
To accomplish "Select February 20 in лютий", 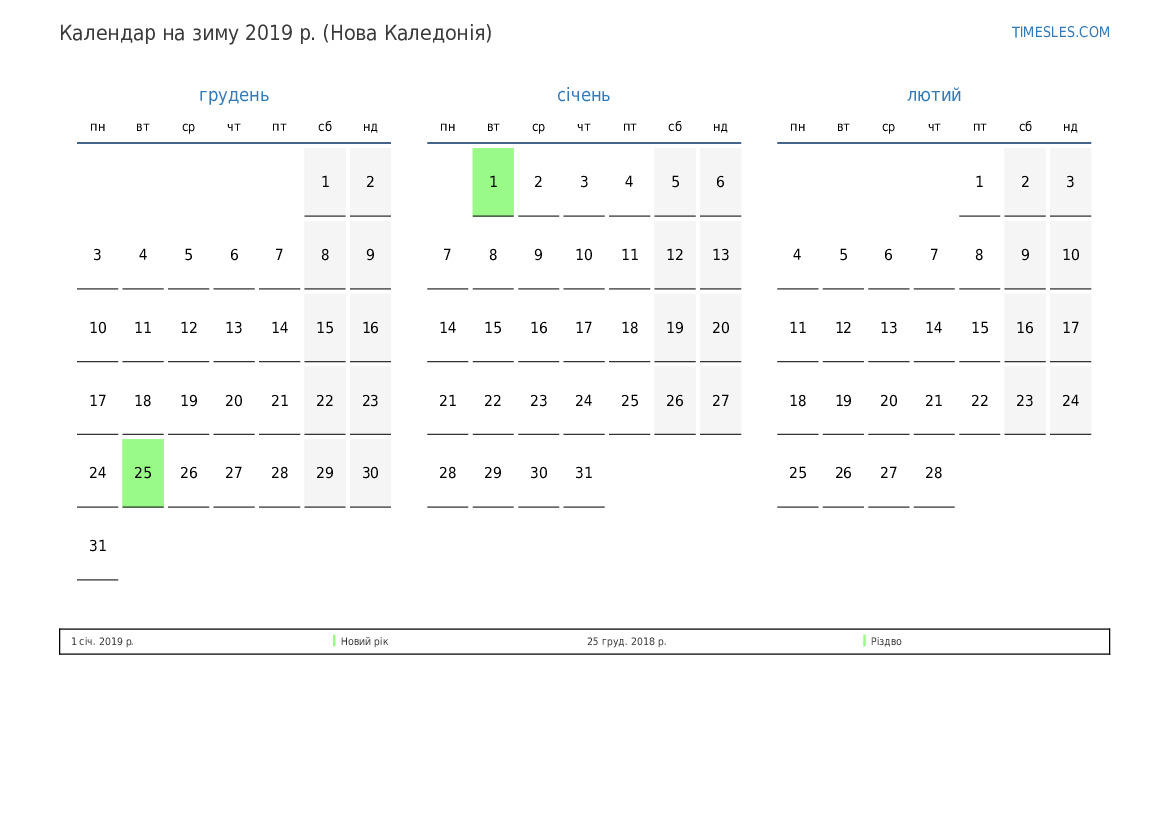I will [x=889, y=400].
